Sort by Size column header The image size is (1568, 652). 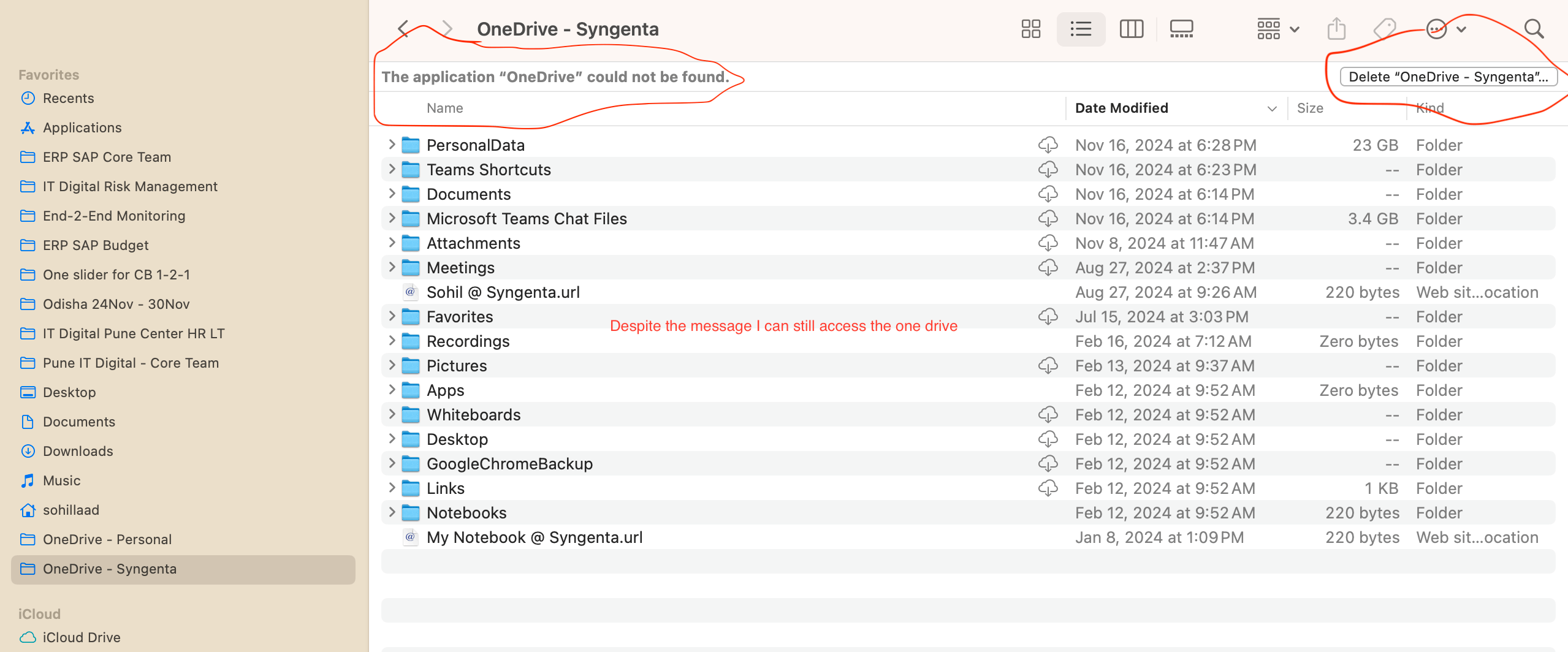(x=1310, y=108)
